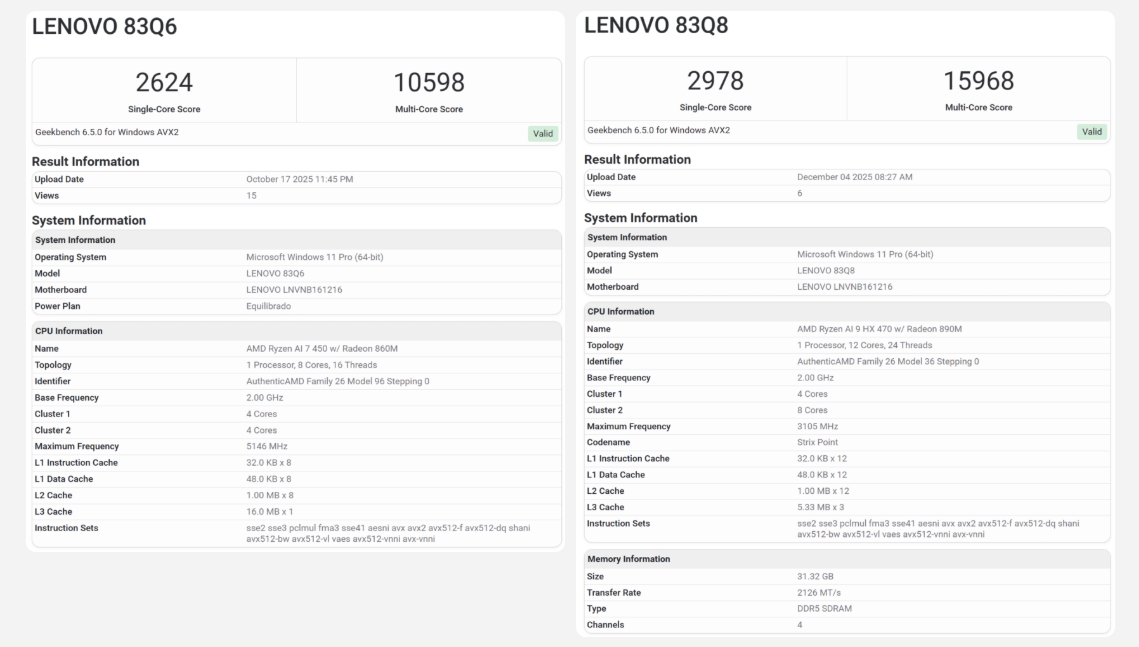Click the 2126 MT/s transfer rate value
This screenshot has height=647, width=1139.
pyautogui.click(x=818, y=592)
